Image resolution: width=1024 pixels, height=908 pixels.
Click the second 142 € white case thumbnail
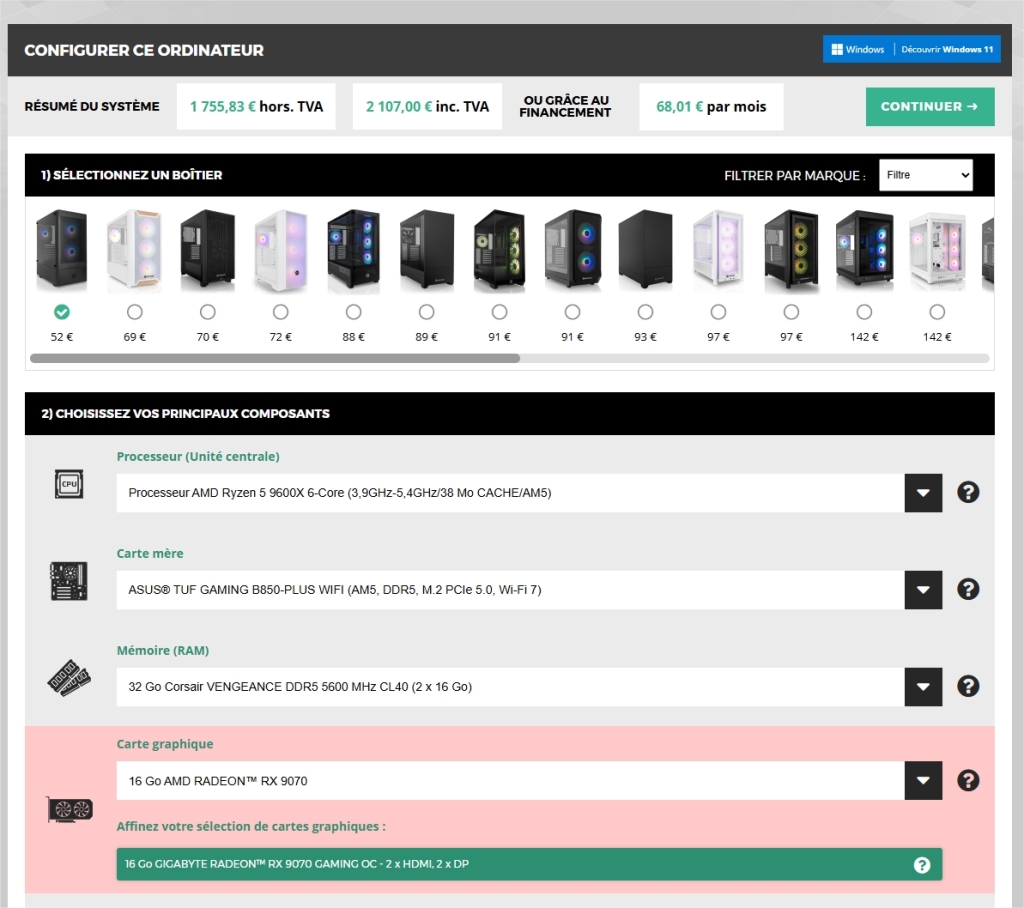[937, 250]
